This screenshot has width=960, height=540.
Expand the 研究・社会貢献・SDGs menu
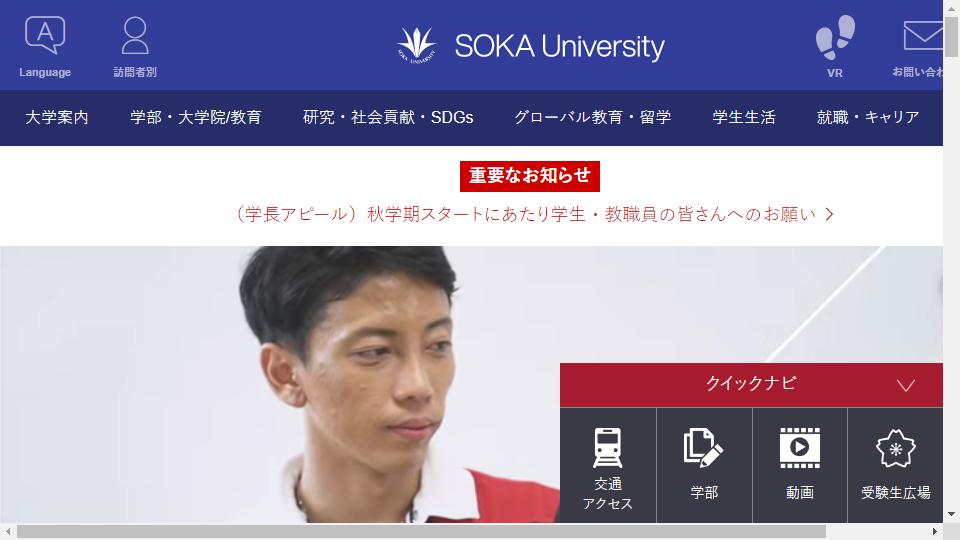388,118
